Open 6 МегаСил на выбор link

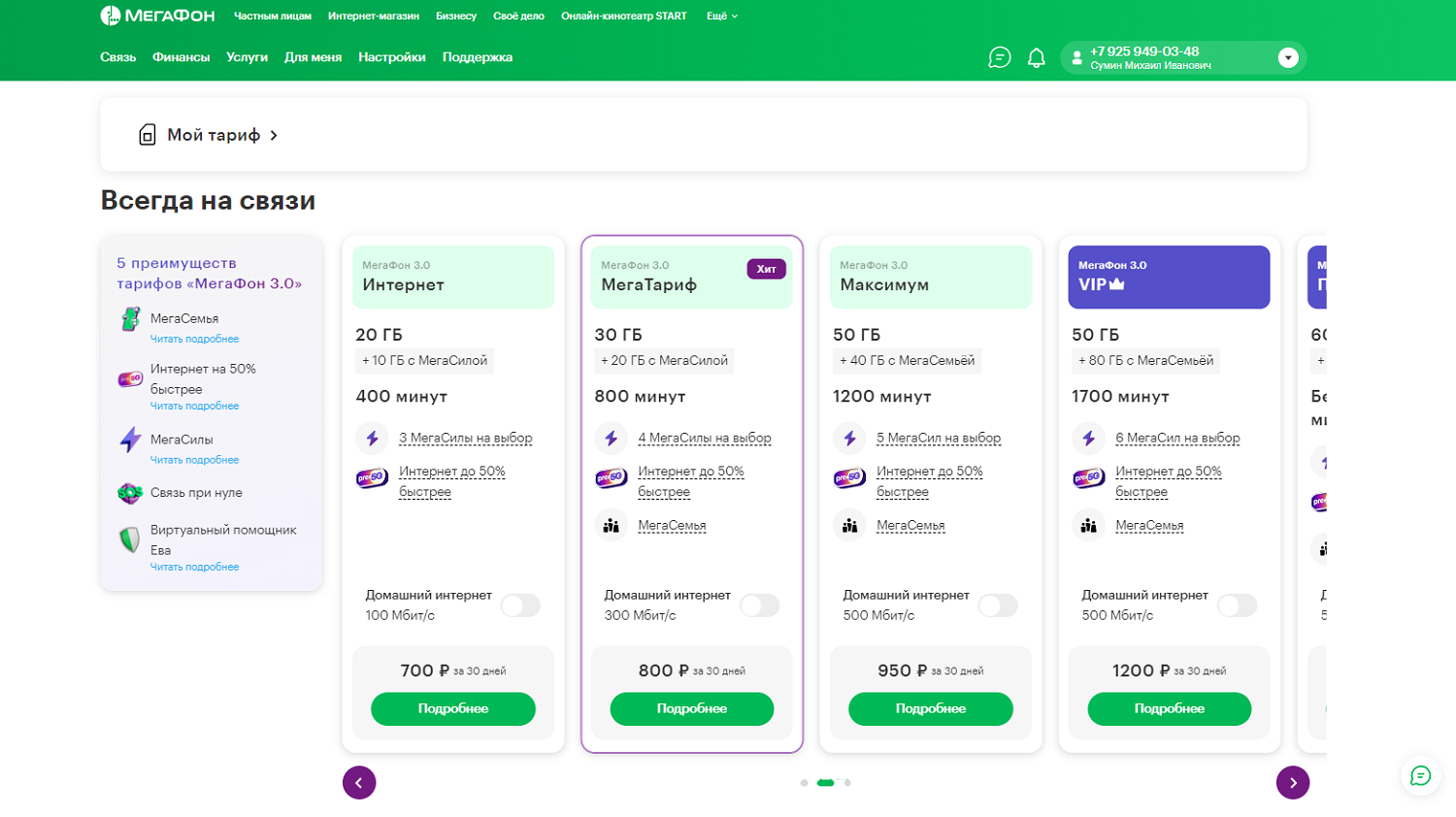(x=1177, y=439)
